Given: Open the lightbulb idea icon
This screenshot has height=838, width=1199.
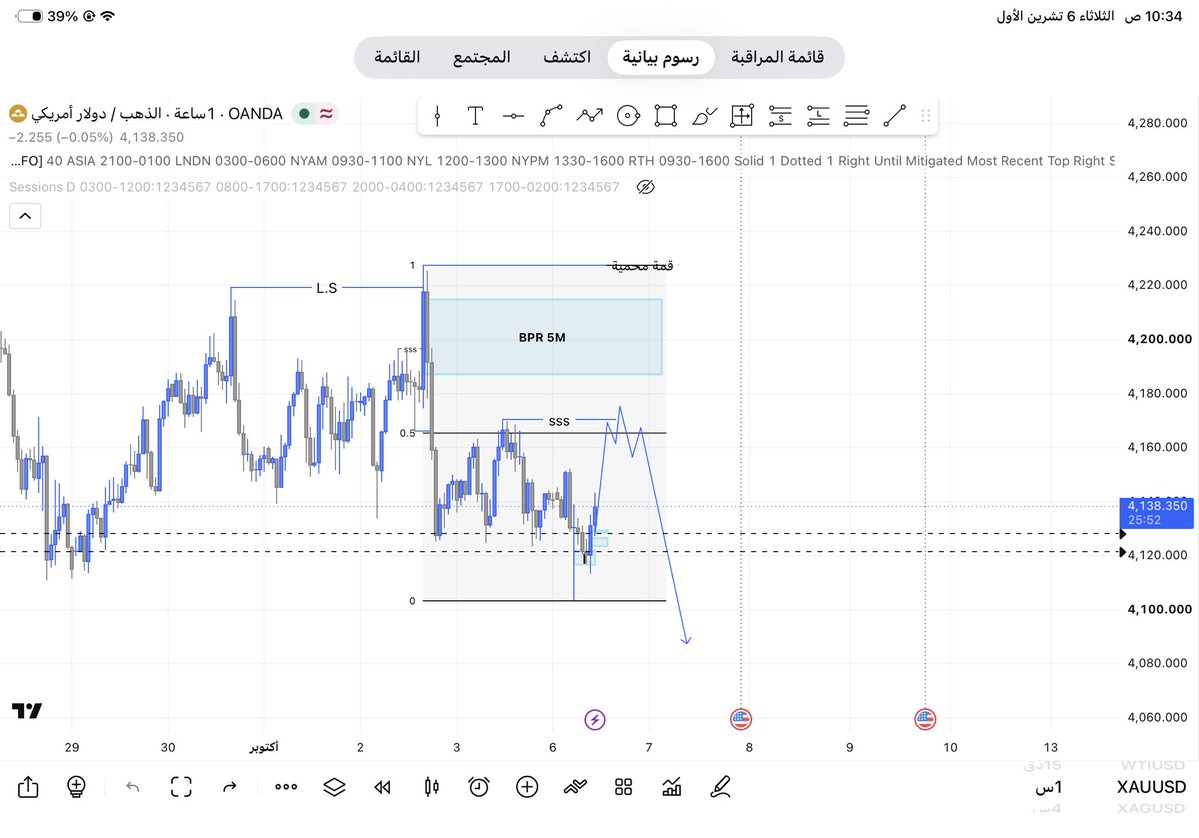Looking at the screenshot, I should tap(76, 787).
